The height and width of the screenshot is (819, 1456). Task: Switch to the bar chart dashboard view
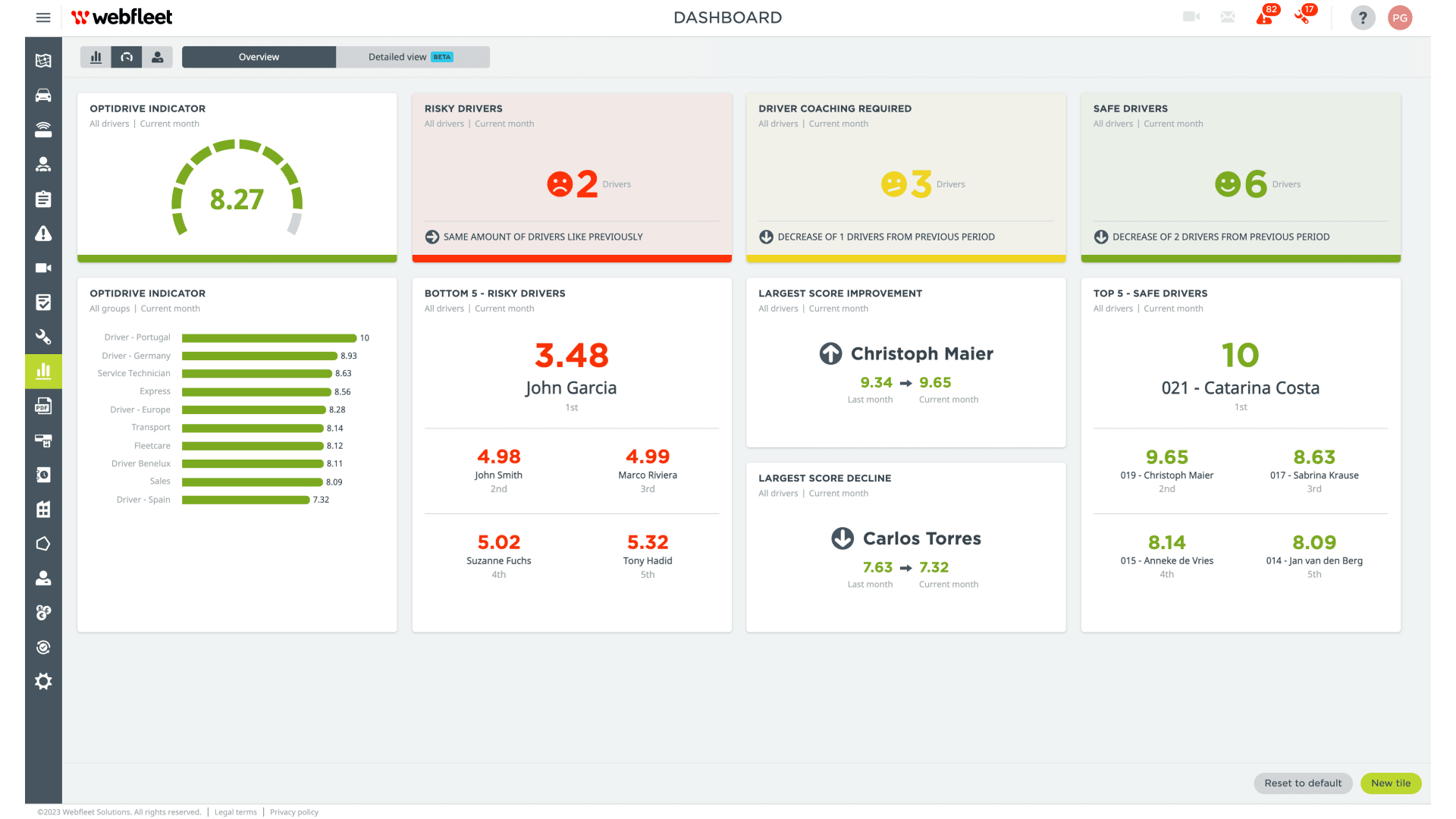(x=96, y=57)
